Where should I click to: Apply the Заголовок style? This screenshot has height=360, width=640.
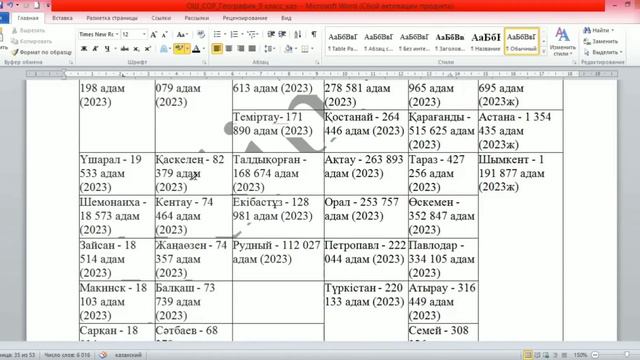(450, 41)
